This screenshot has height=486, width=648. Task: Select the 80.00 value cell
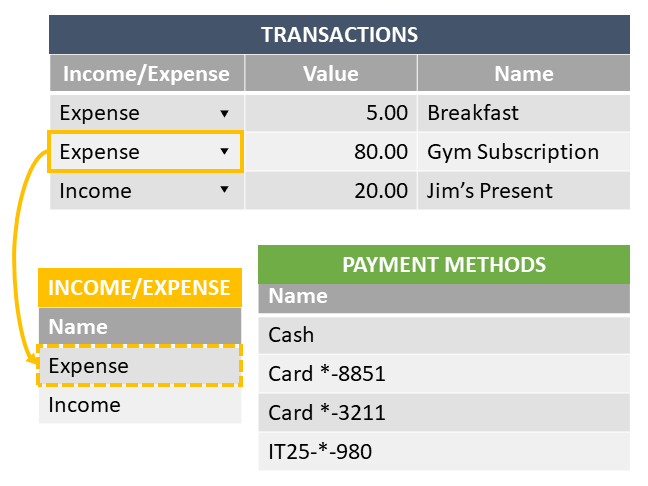coord(330,152)
